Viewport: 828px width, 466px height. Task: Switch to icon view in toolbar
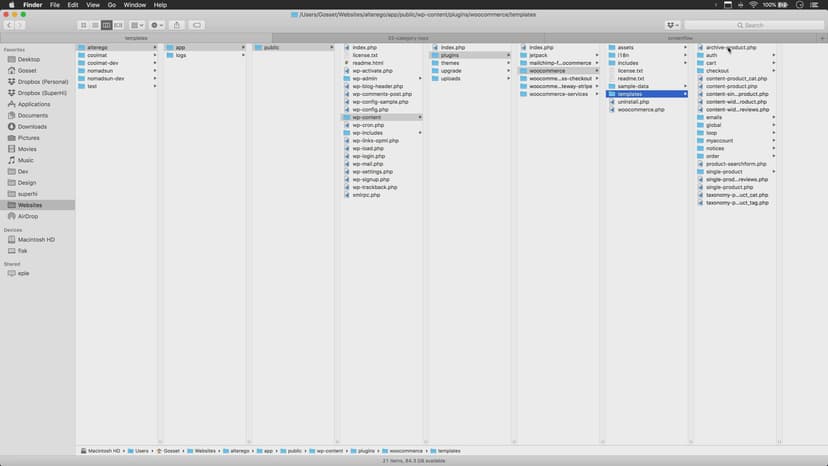83,25
